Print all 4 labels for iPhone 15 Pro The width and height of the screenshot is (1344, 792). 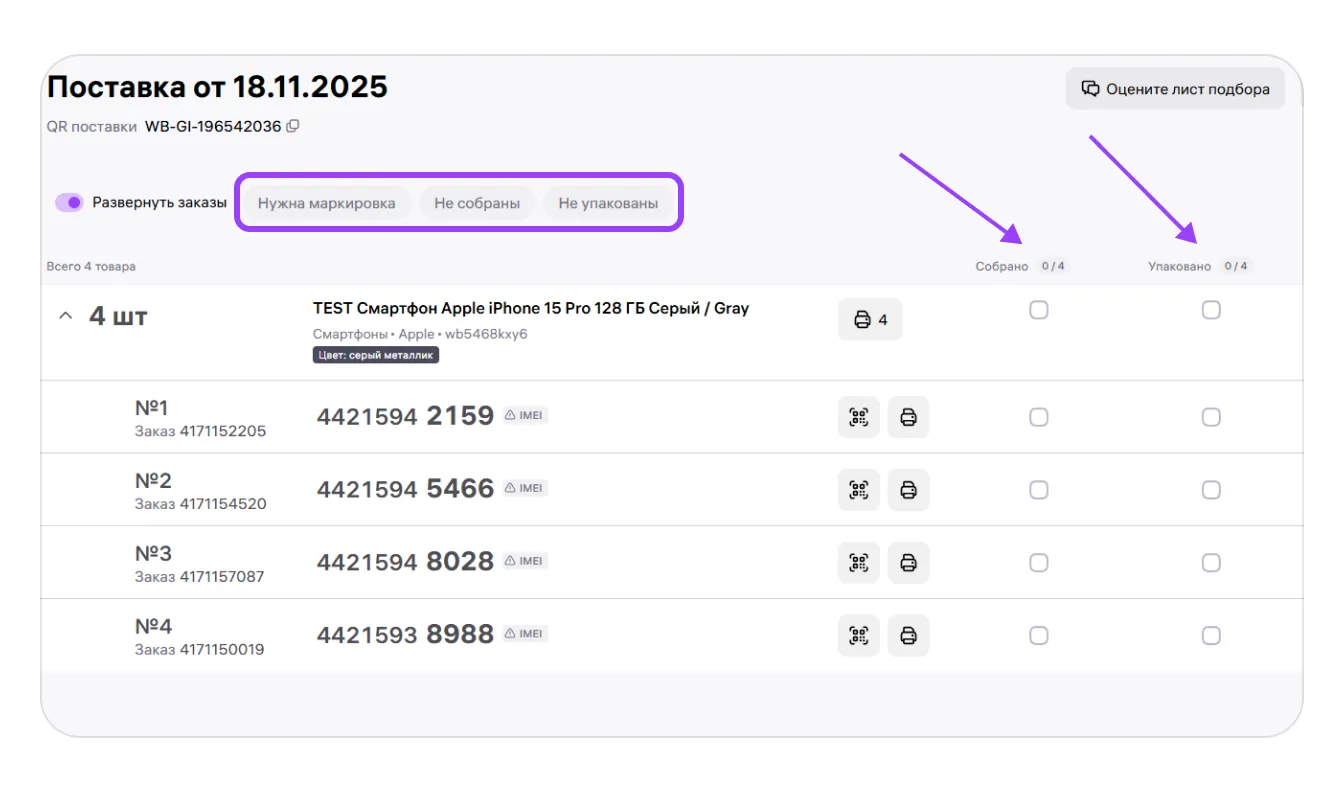coord(870,320)
